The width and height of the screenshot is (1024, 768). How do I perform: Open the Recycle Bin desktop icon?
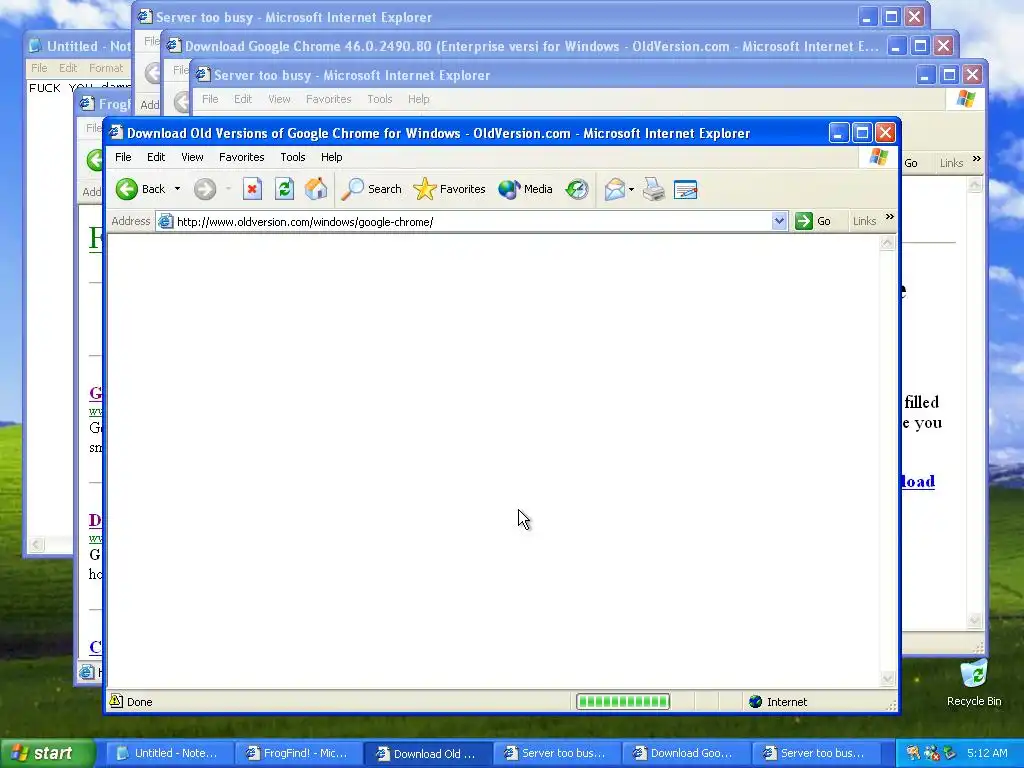coord(974,683)
